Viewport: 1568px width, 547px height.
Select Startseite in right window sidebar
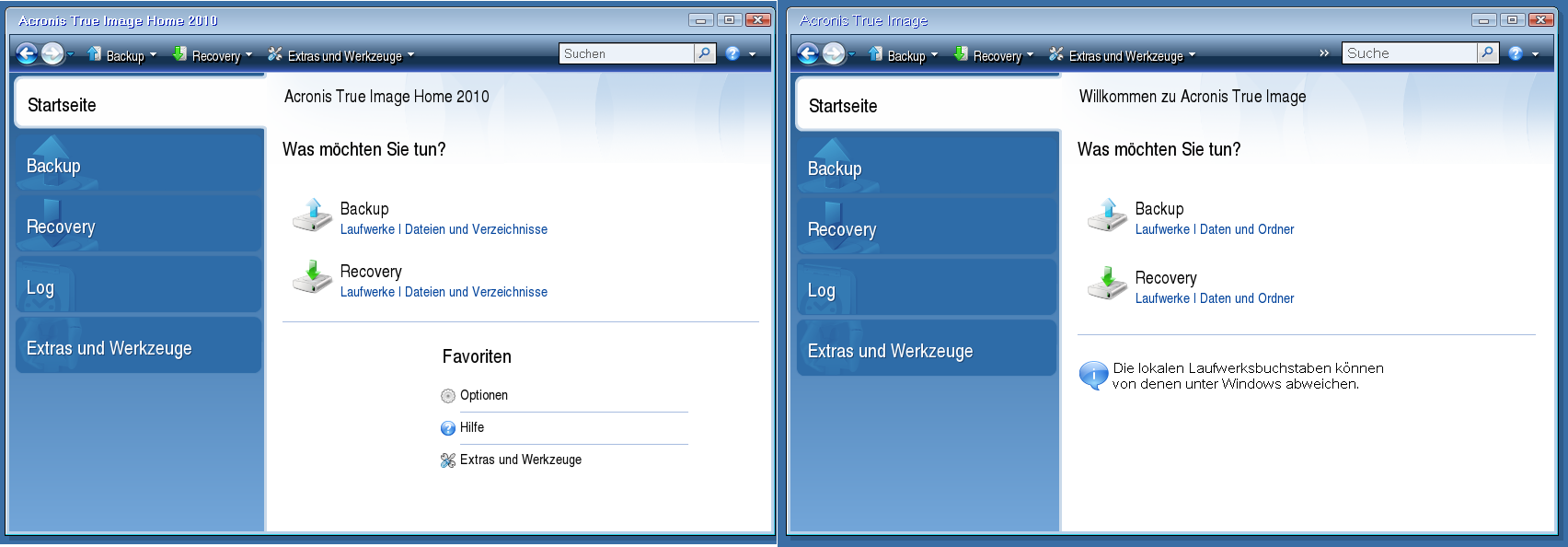928,105
